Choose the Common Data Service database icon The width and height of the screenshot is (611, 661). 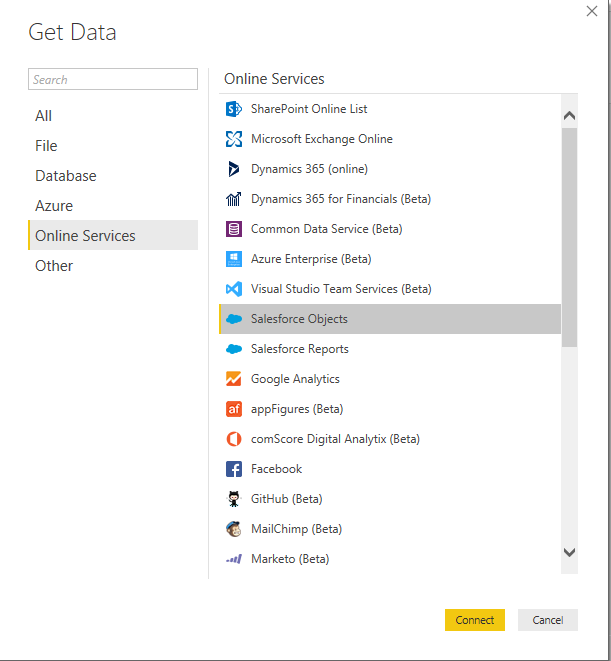(x=234, y=229)
